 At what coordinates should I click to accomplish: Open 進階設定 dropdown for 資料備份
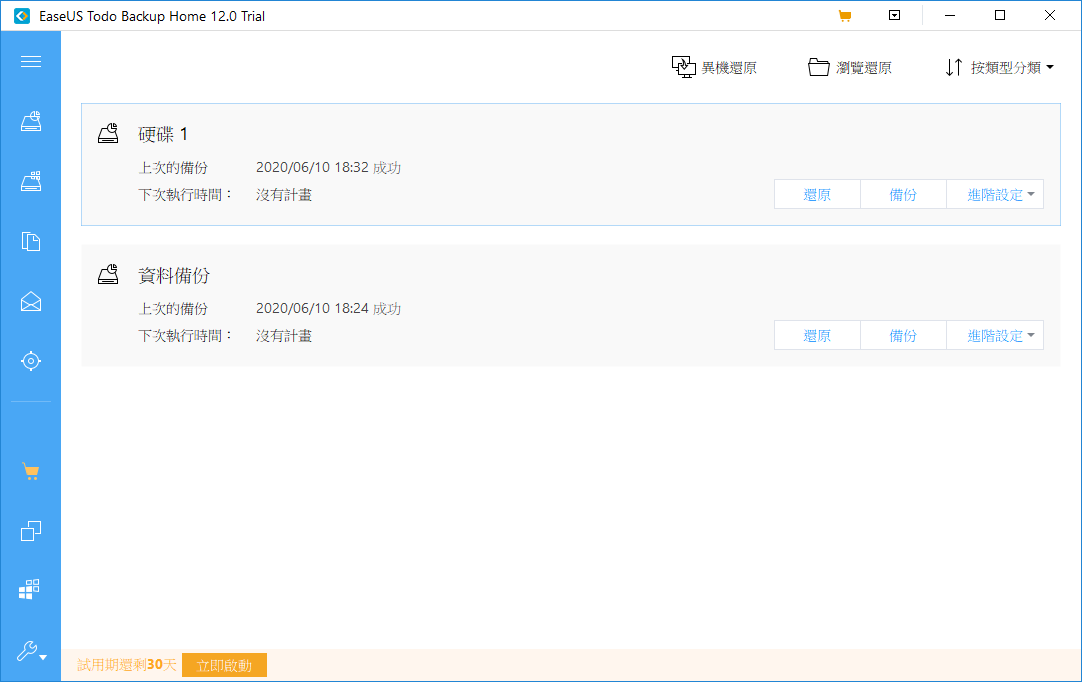coord(994,335)
